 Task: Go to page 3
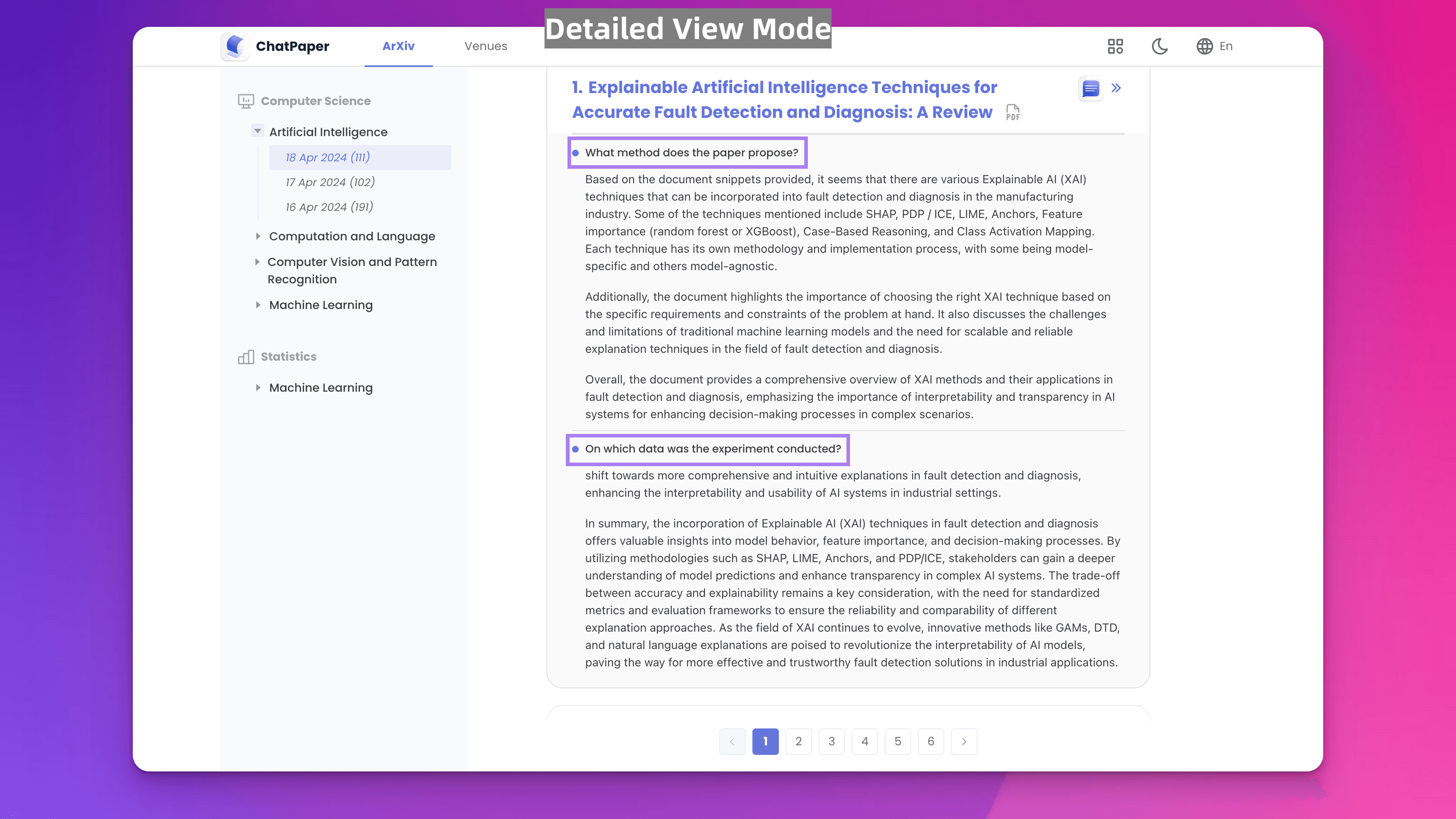click(831, 741)
